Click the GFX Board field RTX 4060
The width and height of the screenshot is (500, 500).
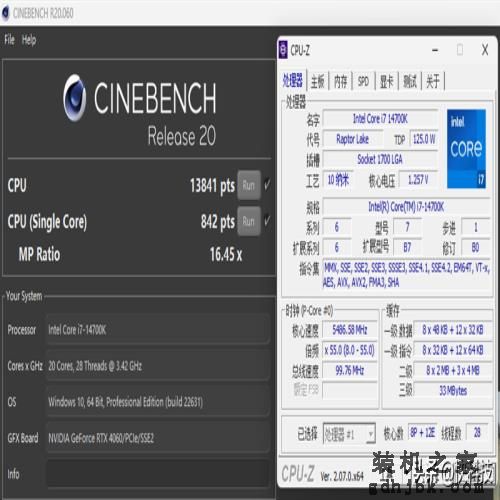pos(158,438)
